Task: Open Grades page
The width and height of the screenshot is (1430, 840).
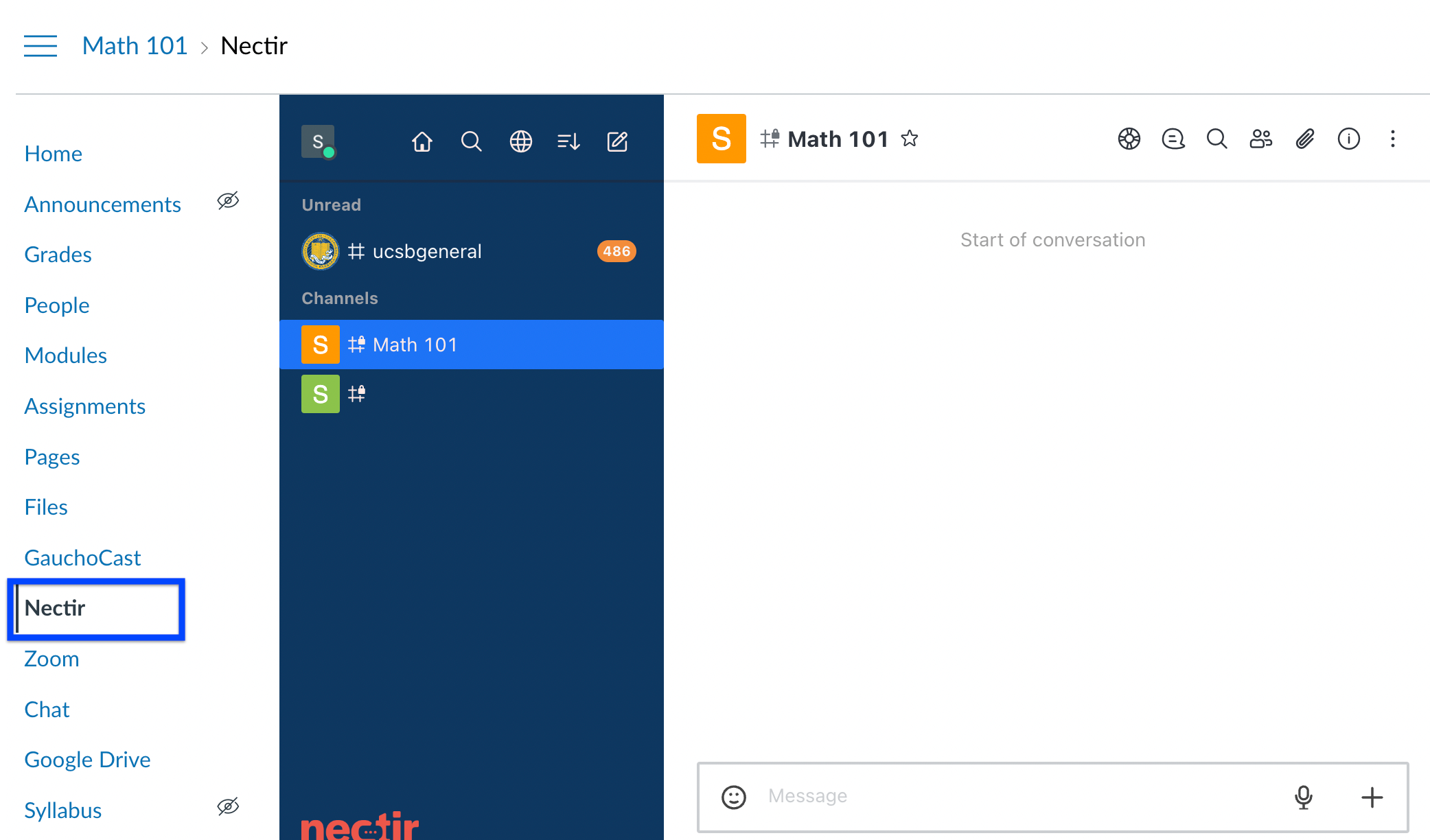Action: [x=58, y=255]
